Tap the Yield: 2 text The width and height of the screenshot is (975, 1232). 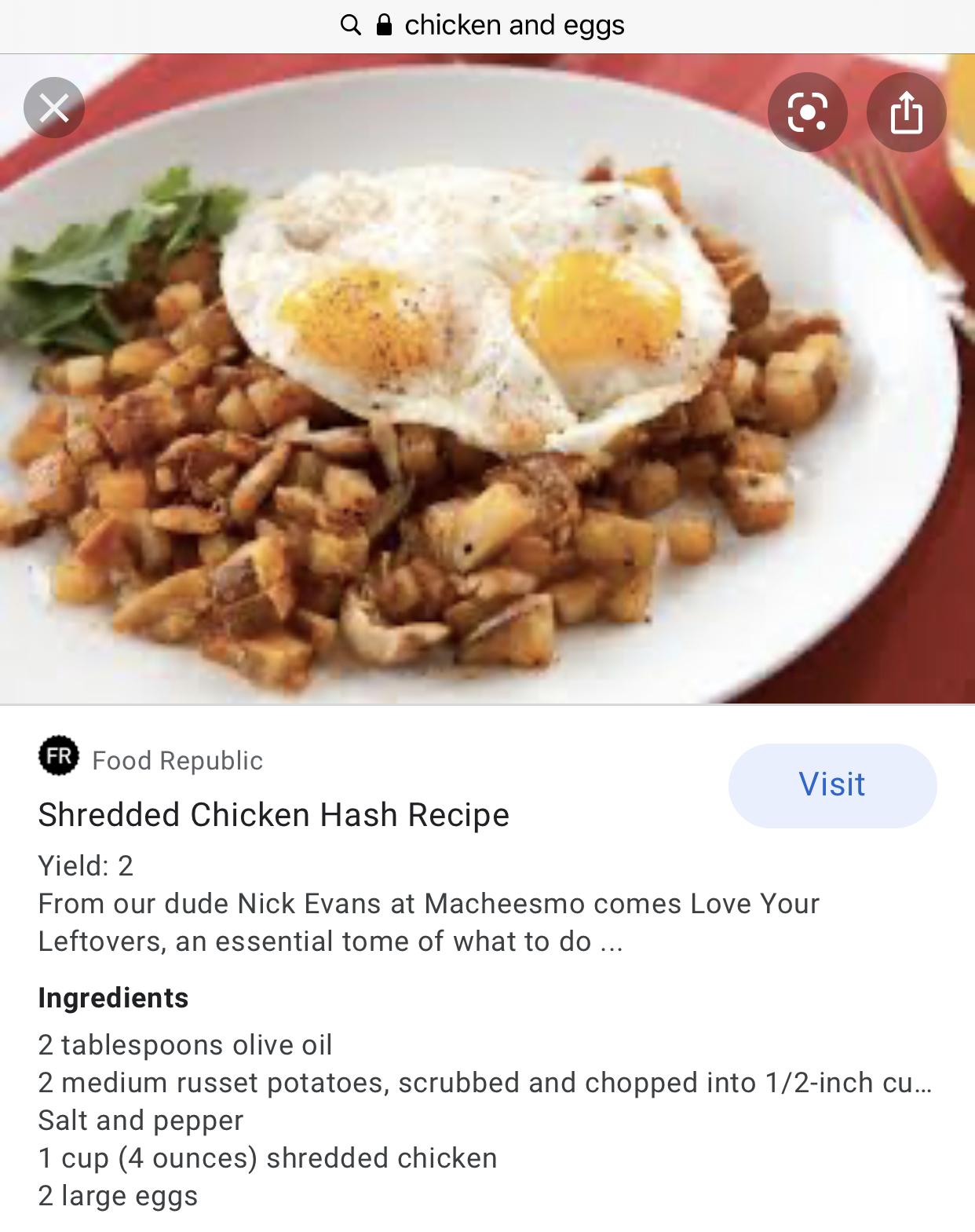pos(86,866)
